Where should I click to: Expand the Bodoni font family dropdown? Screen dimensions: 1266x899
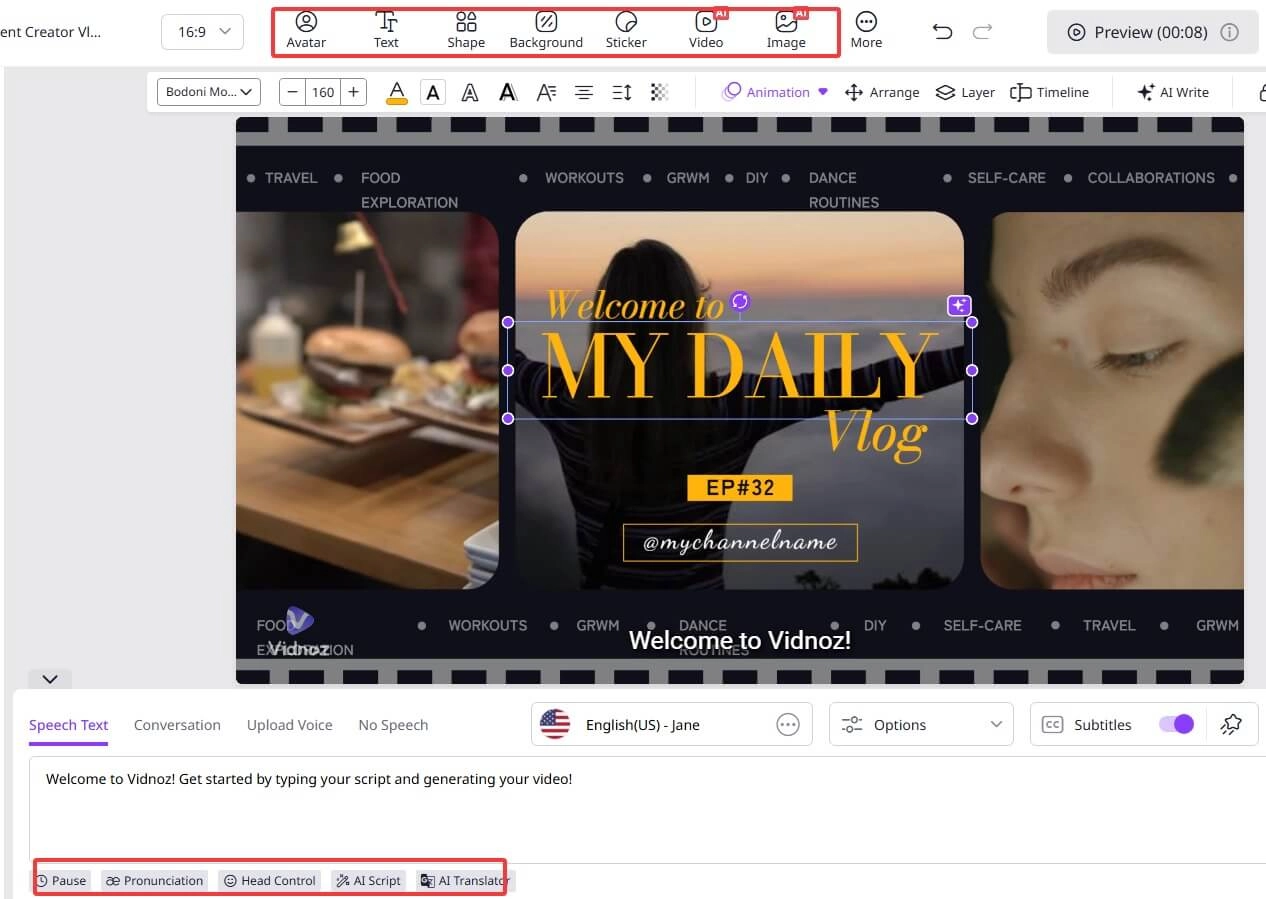click(209, 92)
